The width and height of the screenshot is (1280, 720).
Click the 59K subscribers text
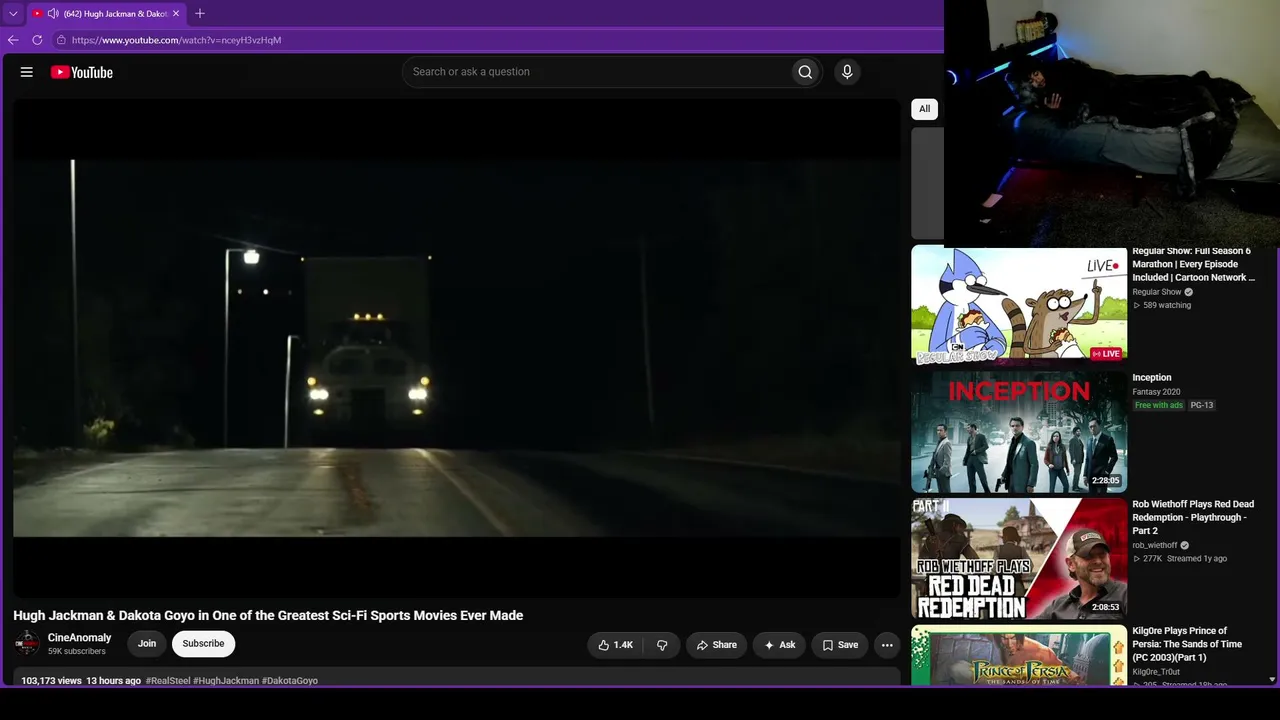(x=77, y=652)
